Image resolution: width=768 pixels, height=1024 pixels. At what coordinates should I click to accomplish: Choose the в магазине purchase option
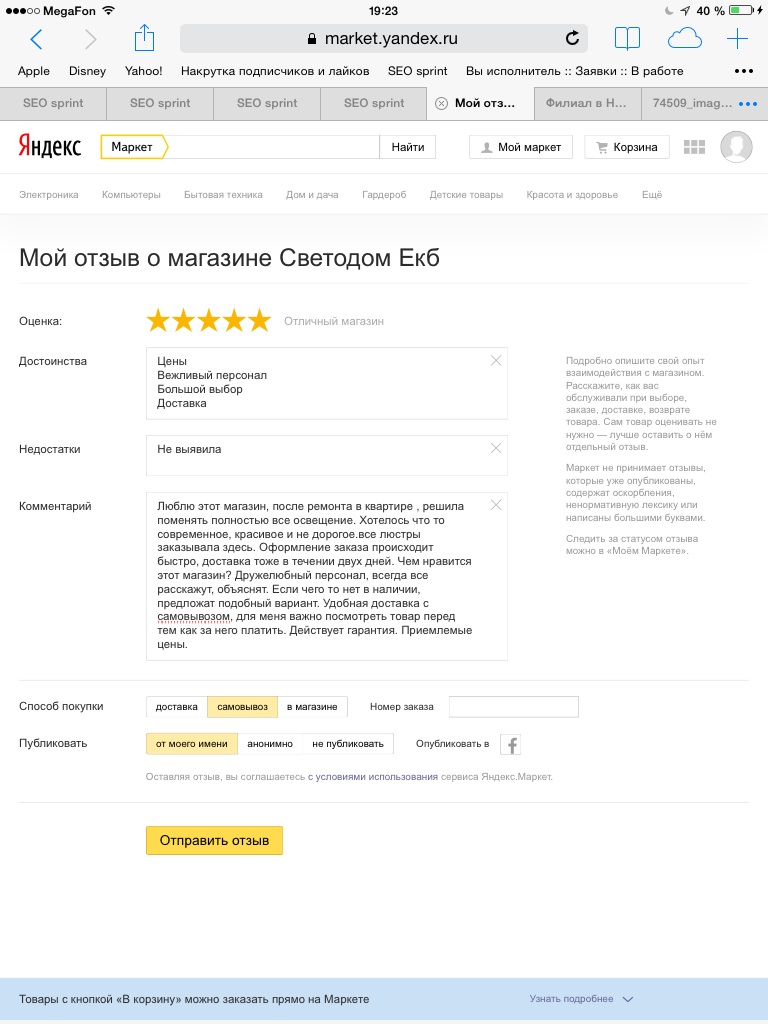tap(312, 707)
